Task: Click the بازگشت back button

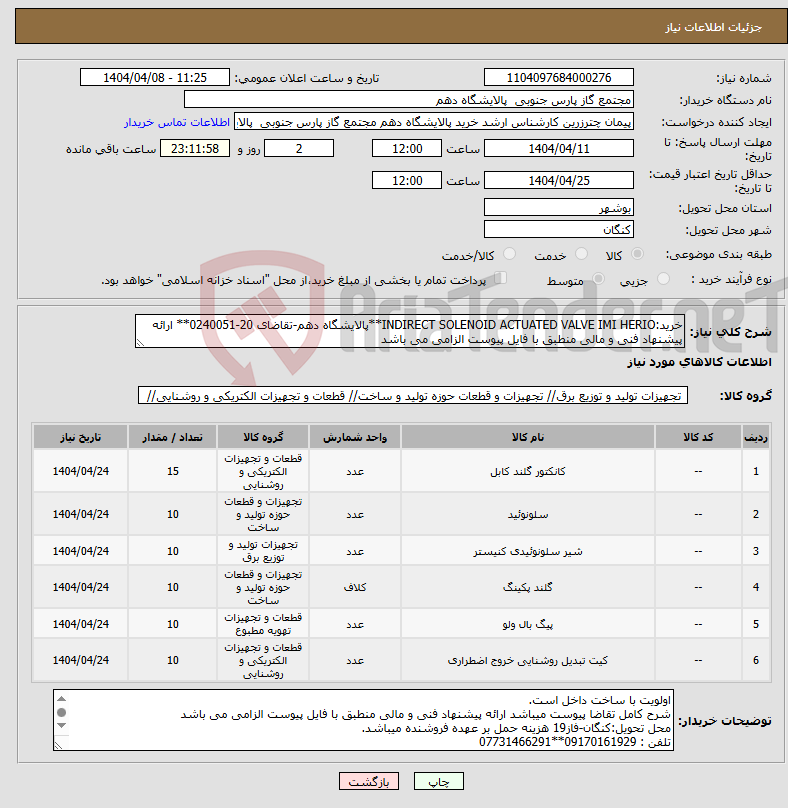Action: (368, 781)
